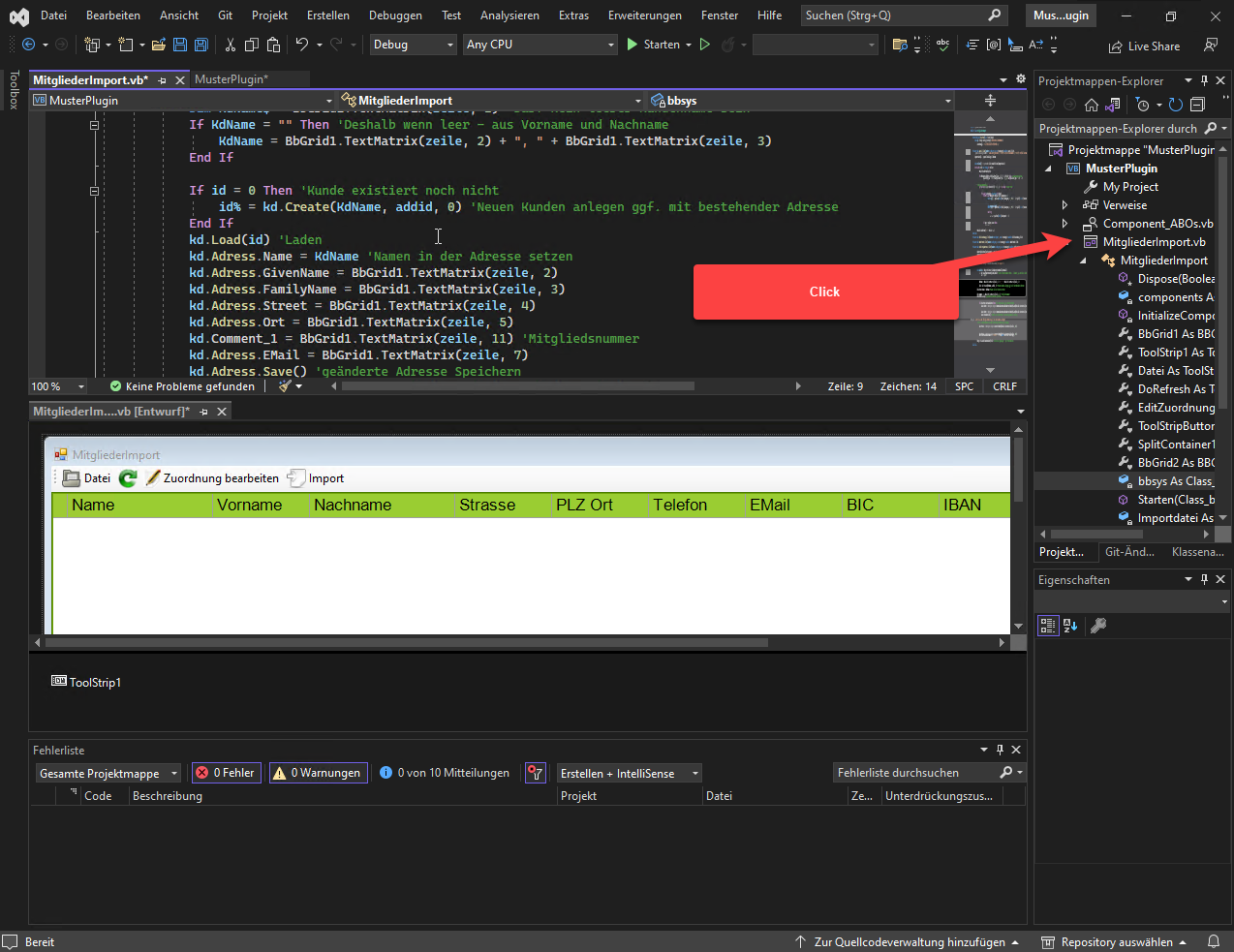Expand the Verweise node

point(1065,205)
